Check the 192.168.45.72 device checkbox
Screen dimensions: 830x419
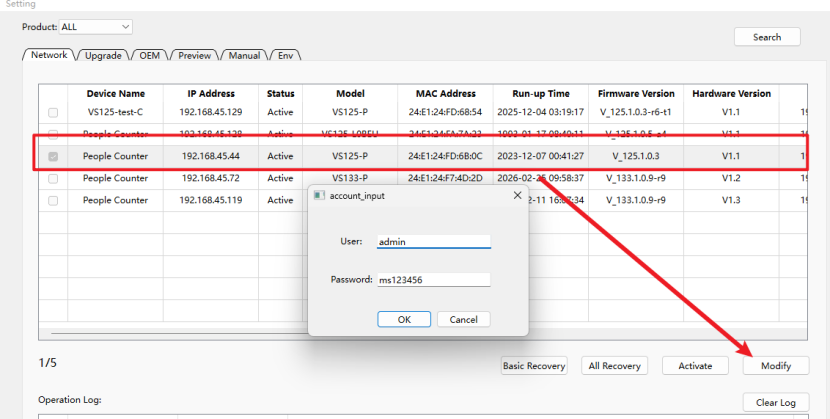(53, 178)
